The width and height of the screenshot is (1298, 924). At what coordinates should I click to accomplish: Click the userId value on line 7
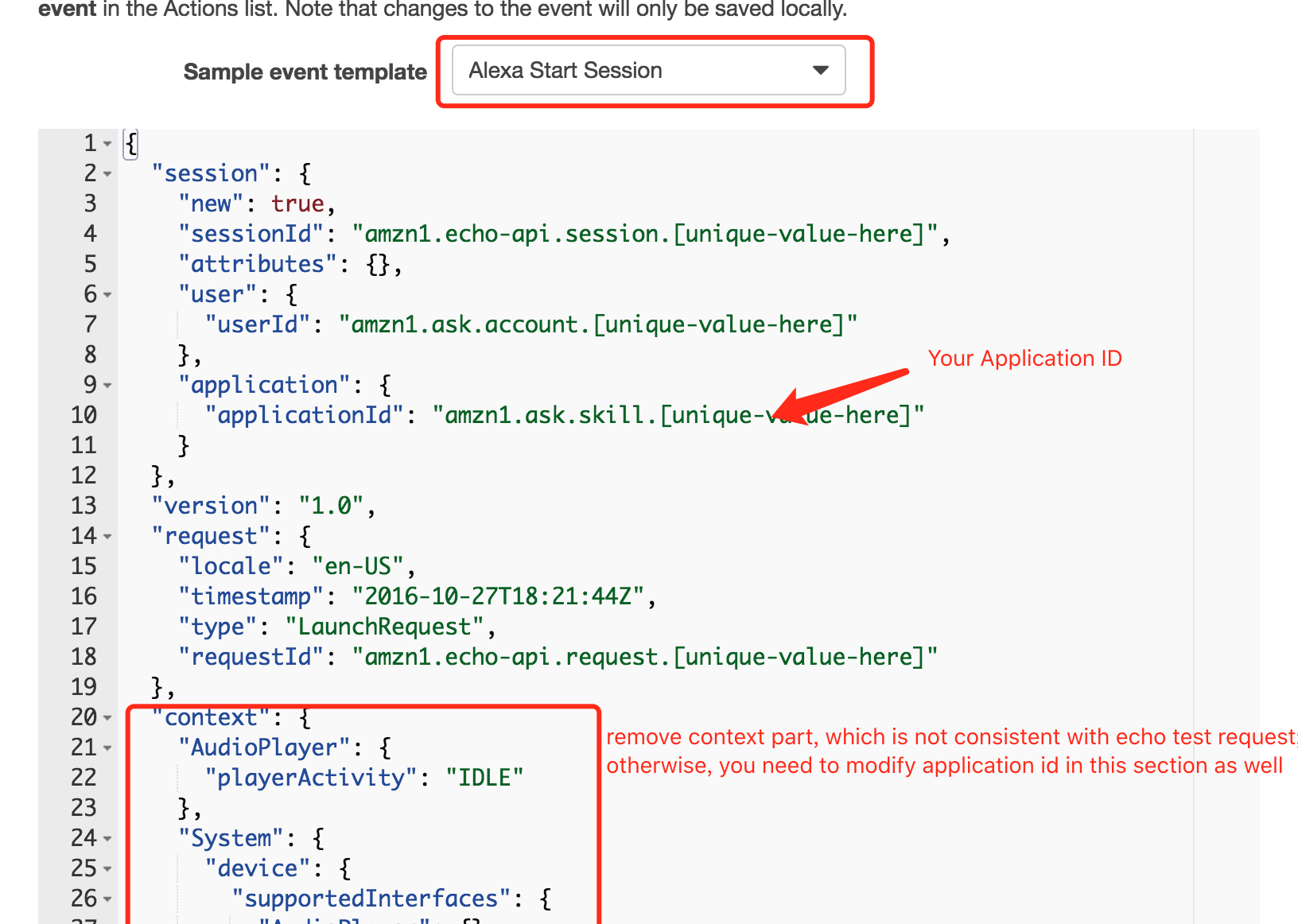598,324
